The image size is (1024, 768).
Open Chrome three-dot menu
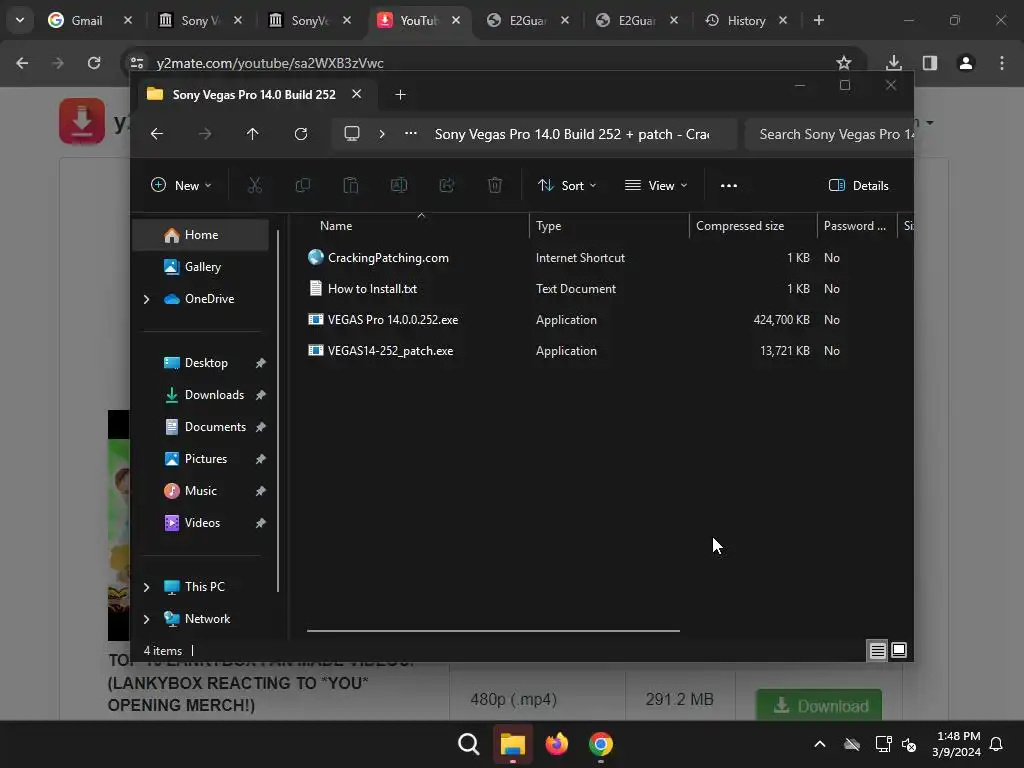pyautogui.click(x=1002, y=63)
